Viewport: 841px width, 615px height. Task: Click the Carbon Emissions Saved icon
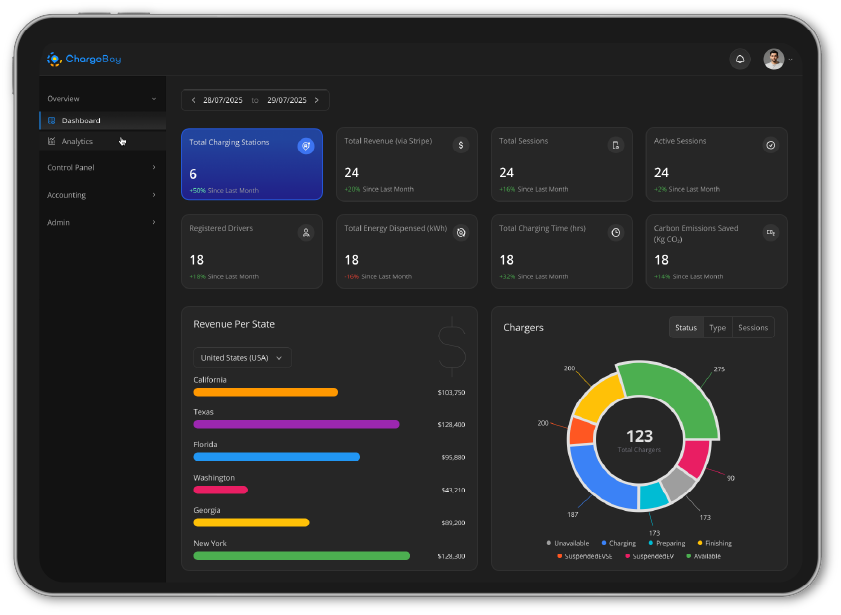pos(770,232)
